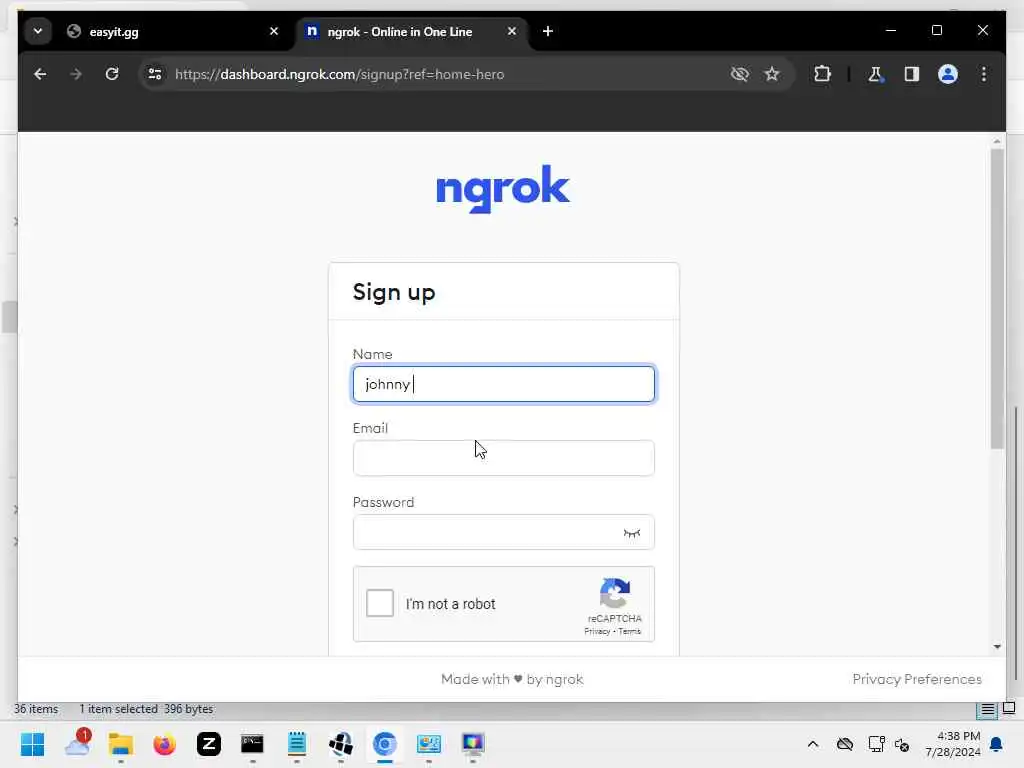Open Privacy Preferences link
Screen dimensions: 1024x768
[x=917, y=679]
